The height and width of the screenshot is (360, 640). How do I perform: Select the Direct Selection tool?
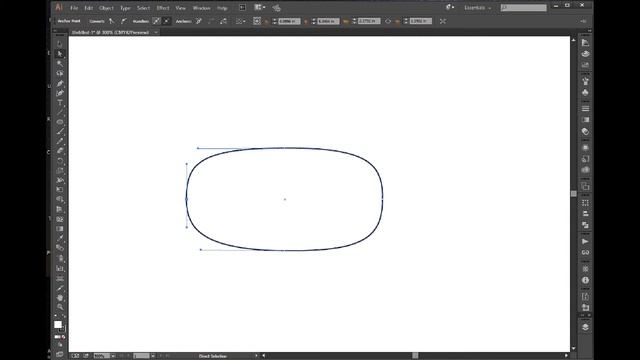tap(60, 54)
